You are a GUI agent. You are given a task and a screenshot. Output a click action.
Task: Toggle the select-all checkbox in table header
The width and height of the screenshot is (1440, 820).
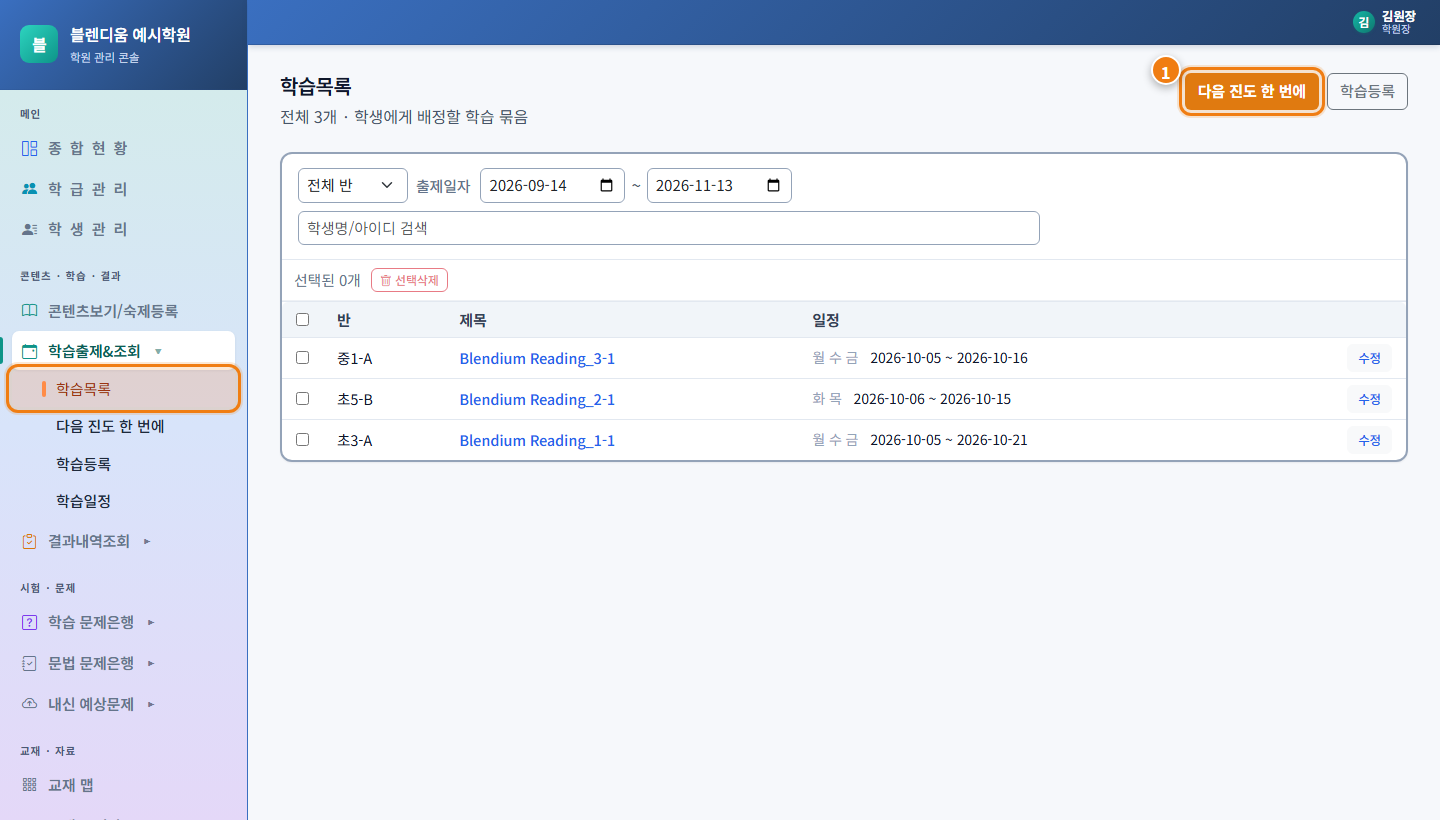[x=303, y=320]
